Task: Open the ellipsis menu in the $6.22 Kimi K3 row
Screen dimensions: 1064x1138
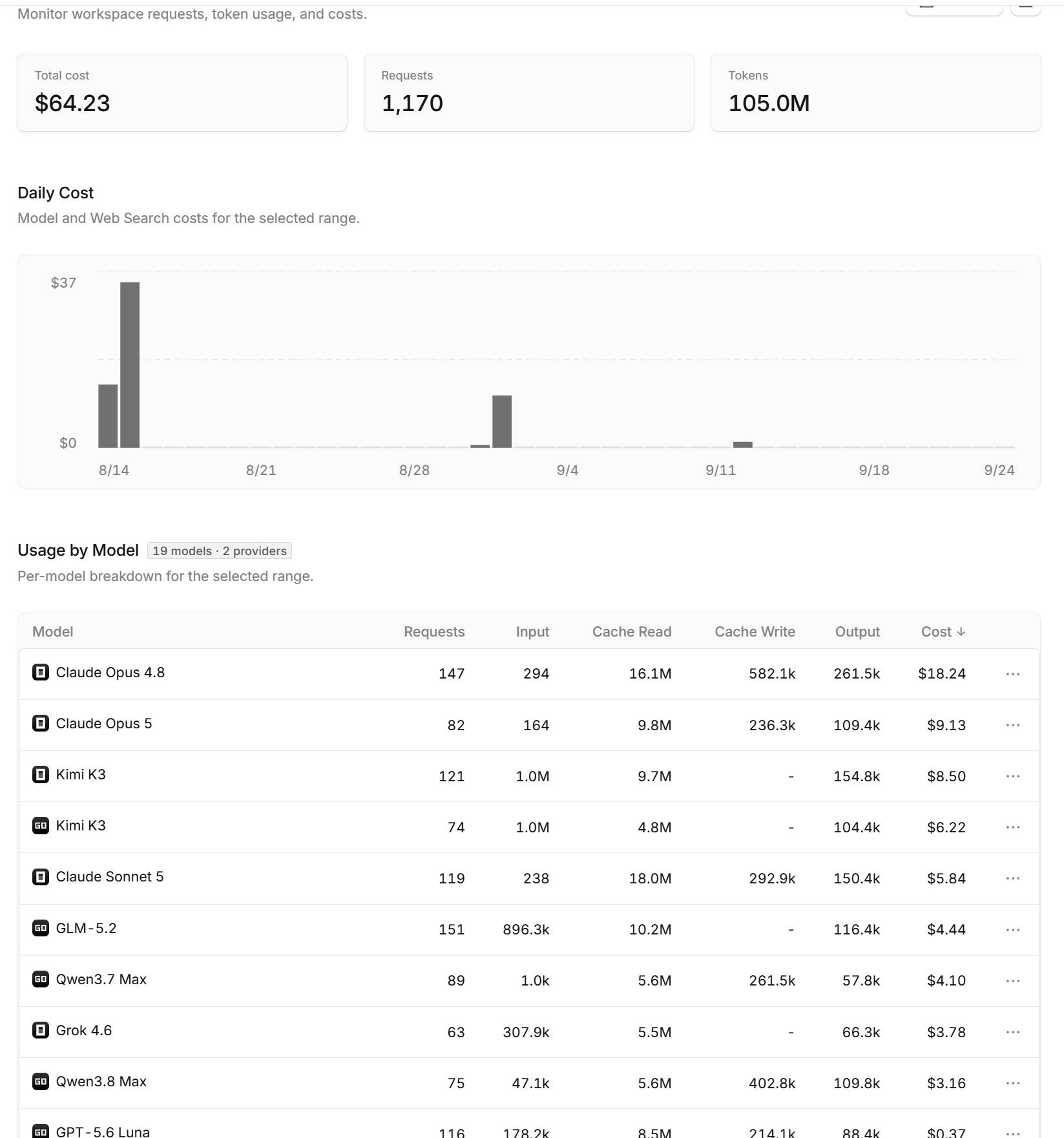Action: coord(1012,827)
